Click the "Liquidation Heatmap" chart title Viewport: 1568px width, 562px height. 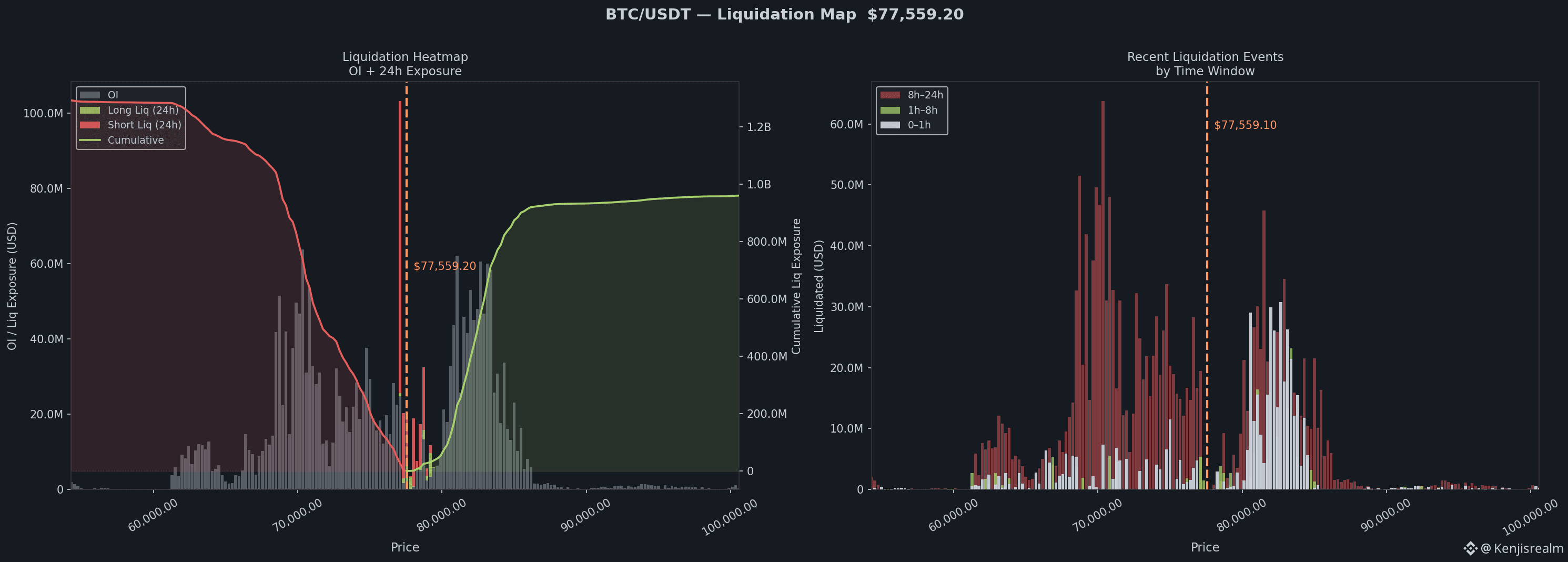pyautogui.click(x=405, y=57)
